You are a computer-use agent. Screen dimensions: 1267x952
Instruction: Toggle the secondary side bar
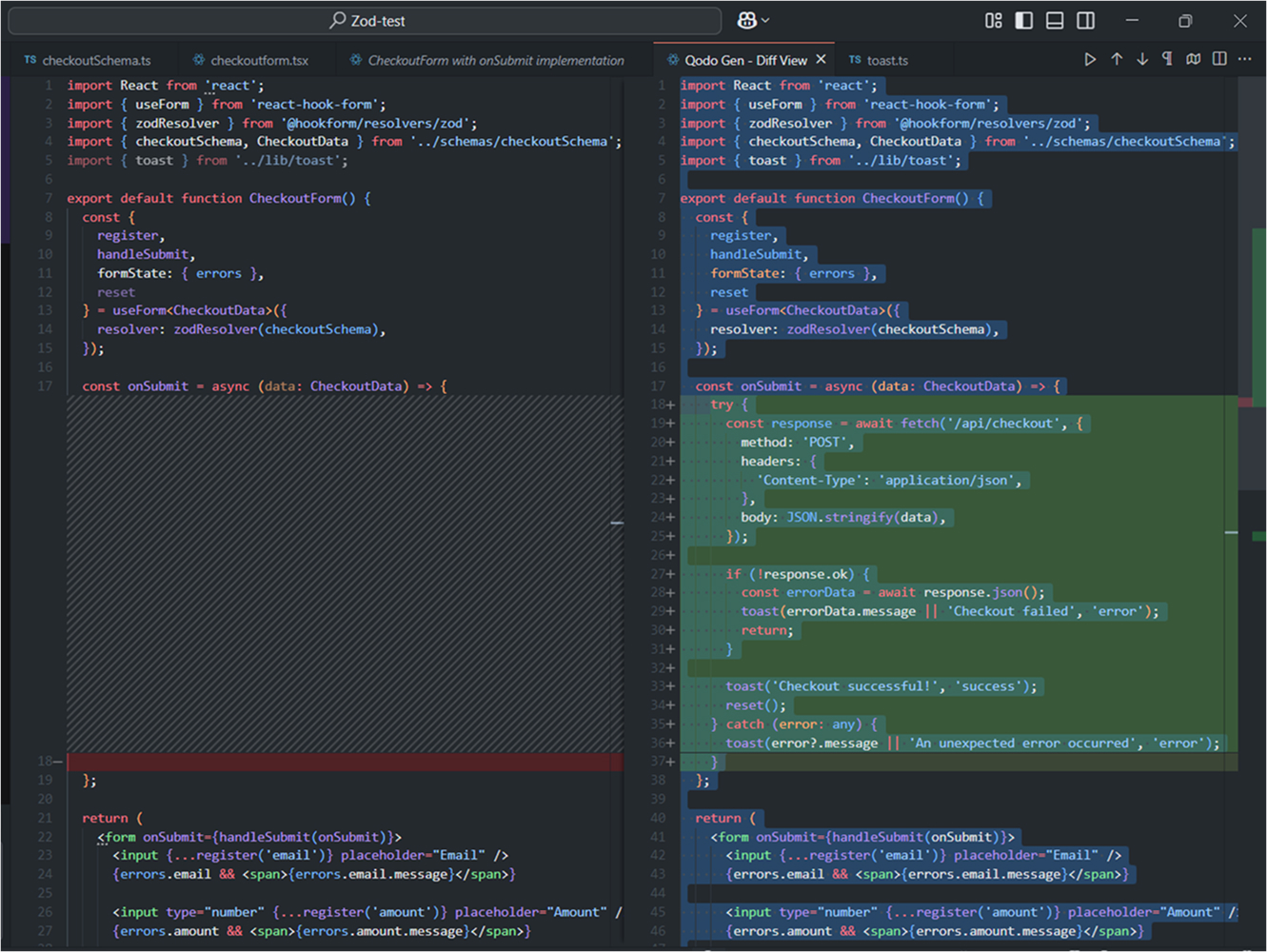(x=1085, y=20)
